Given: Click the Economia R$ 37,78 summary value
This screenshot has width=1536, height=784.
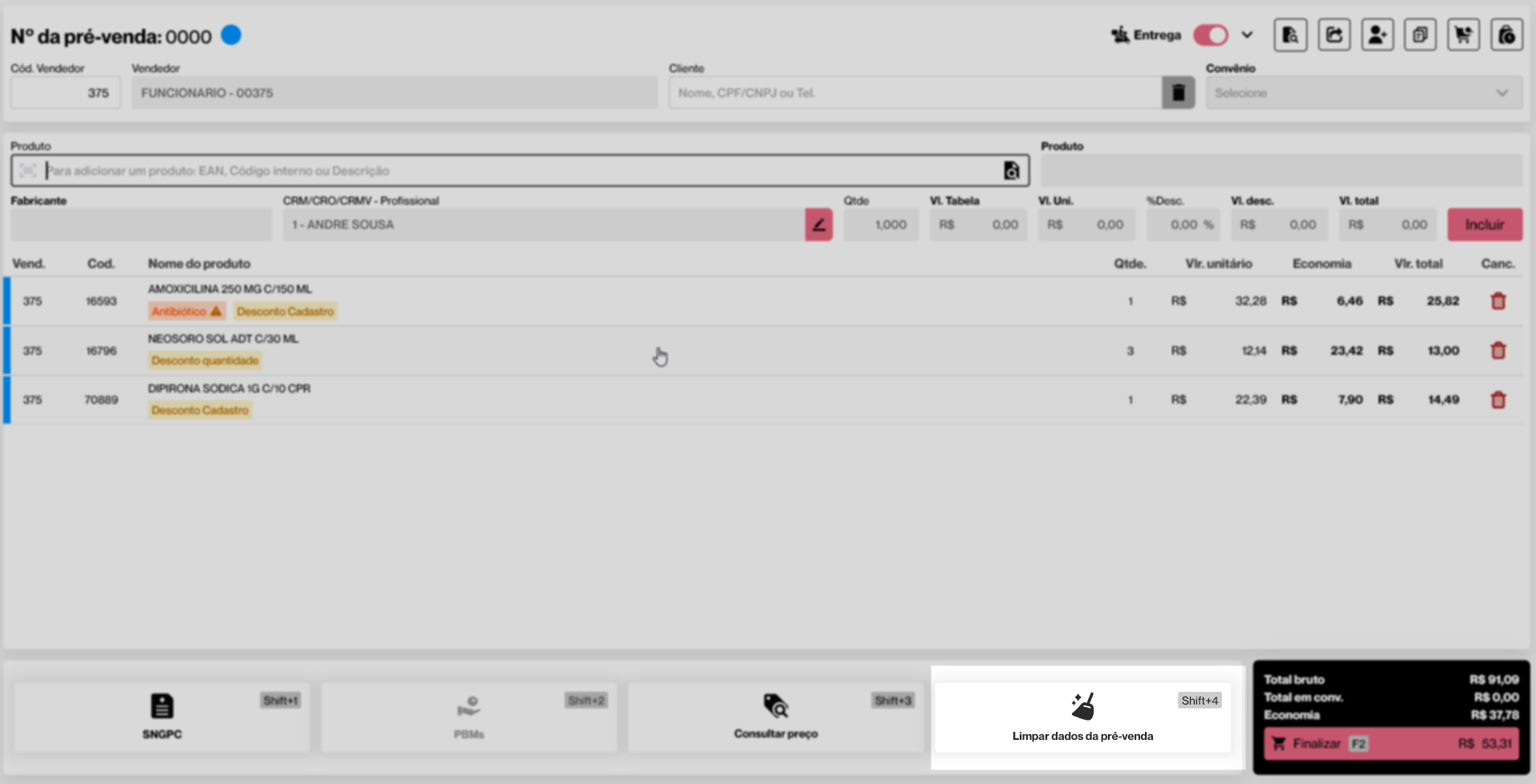Looking at the screenshot, I should click(1495, 715).
